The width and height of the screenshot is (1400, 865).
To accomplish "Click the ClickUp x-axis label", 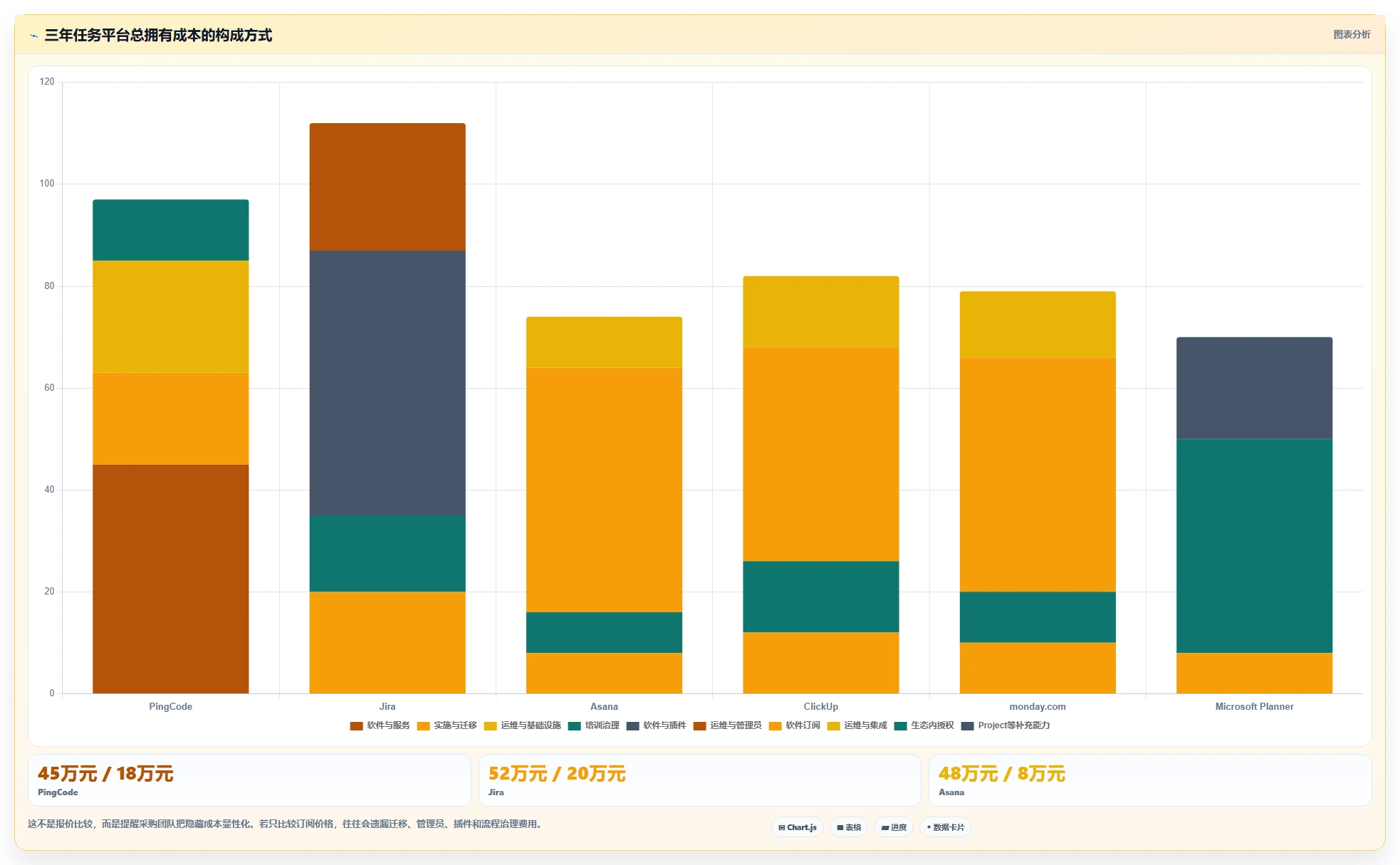I will pos(821,706).
